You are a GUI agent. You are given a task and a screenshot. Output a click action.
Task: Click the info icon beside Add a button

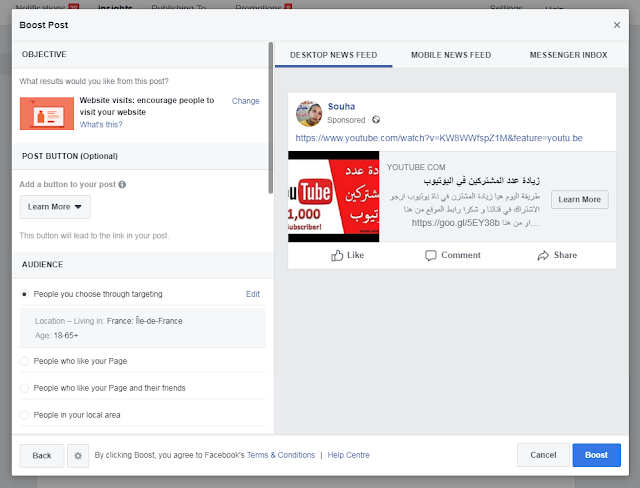pos(122,184)
